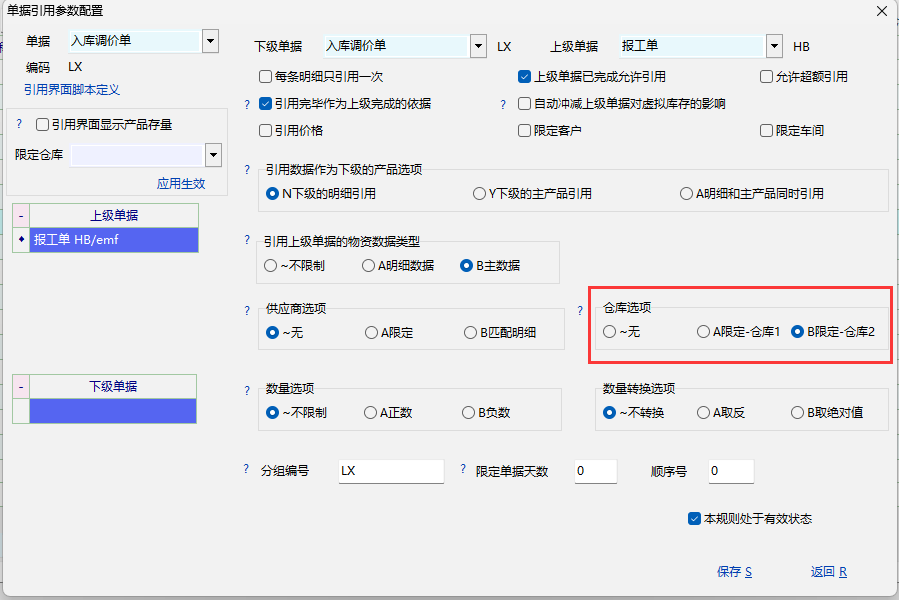Click help icon beside 自动冲减上级单据对虚拟库存的影响
899x600 pixels.
coord(505,104)
